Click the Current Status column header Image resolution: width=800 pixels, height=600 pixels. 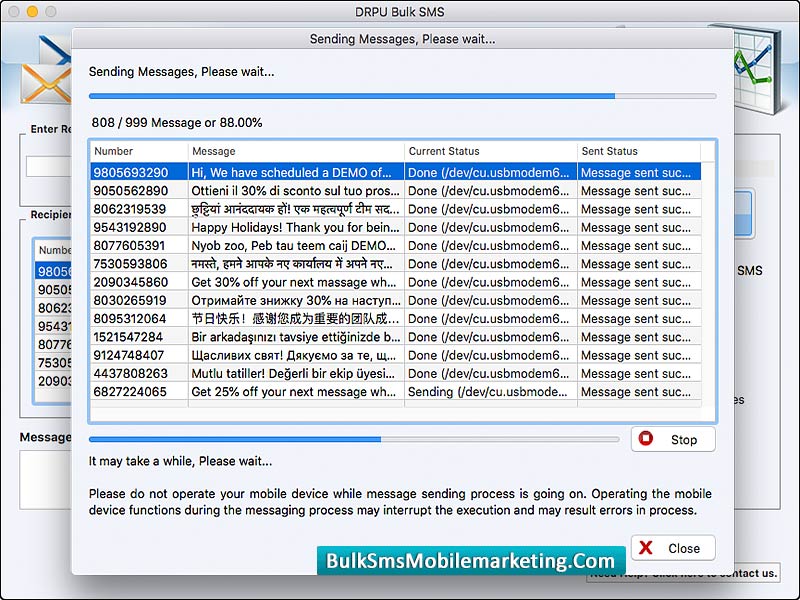coord(490,151)
